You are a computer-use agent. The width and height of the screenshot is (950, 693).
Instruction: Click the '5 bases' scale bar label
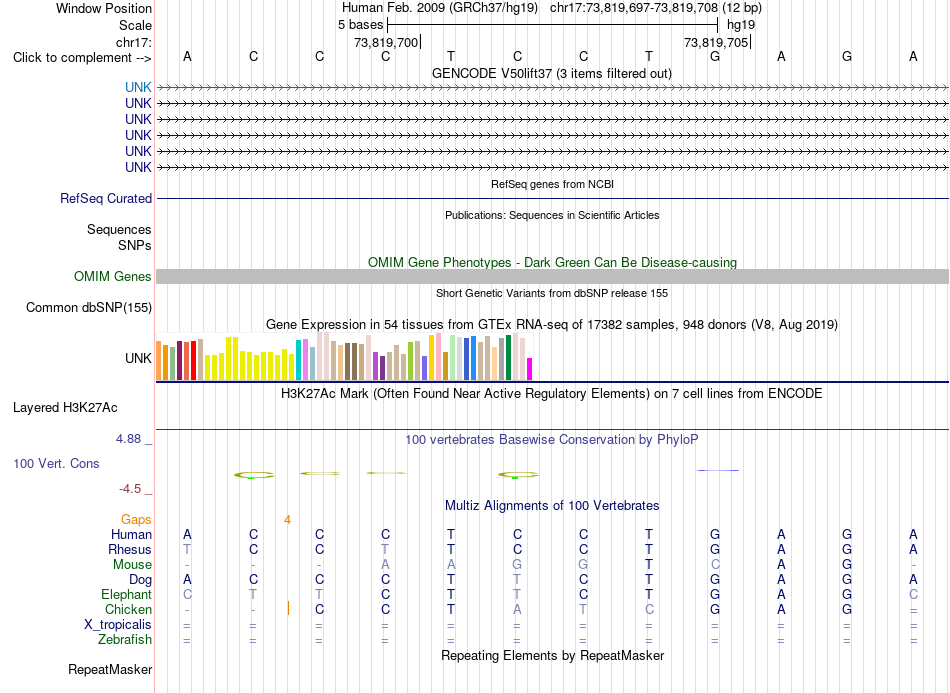coord(360,25)
